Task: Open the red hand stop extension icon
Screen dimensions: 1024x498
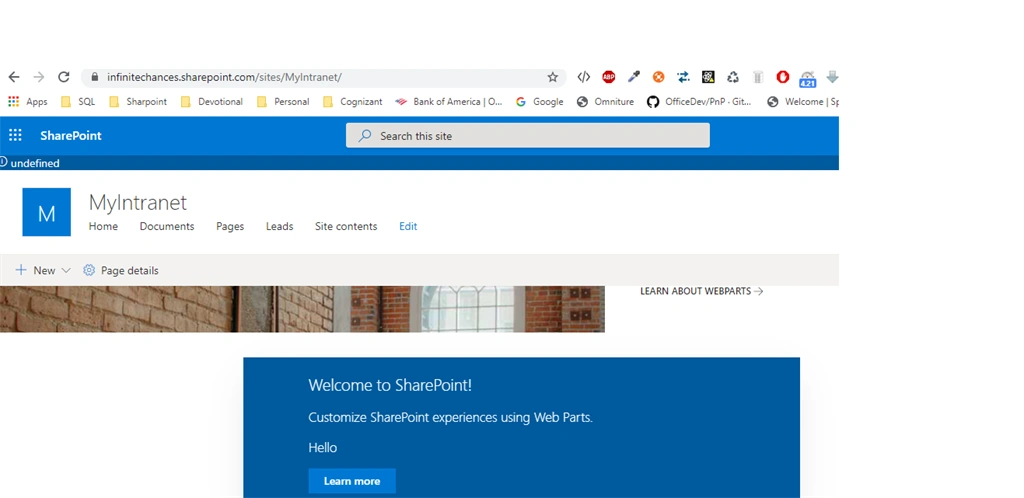Action: click(x=782, y=77)
